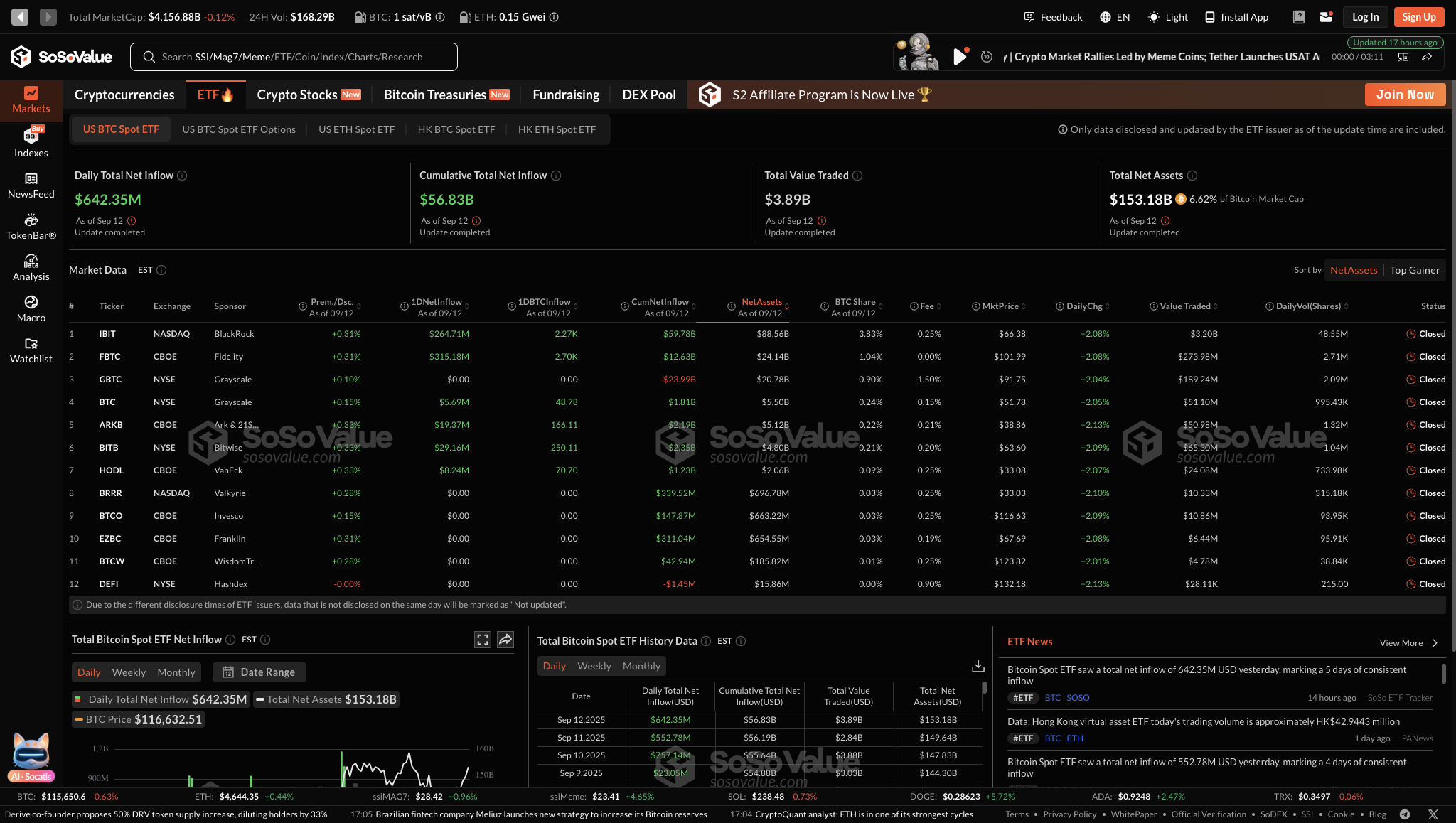1456x823 pixels.
Task: Open TokenBar in the left sidebar
Action: click(31, 227)
